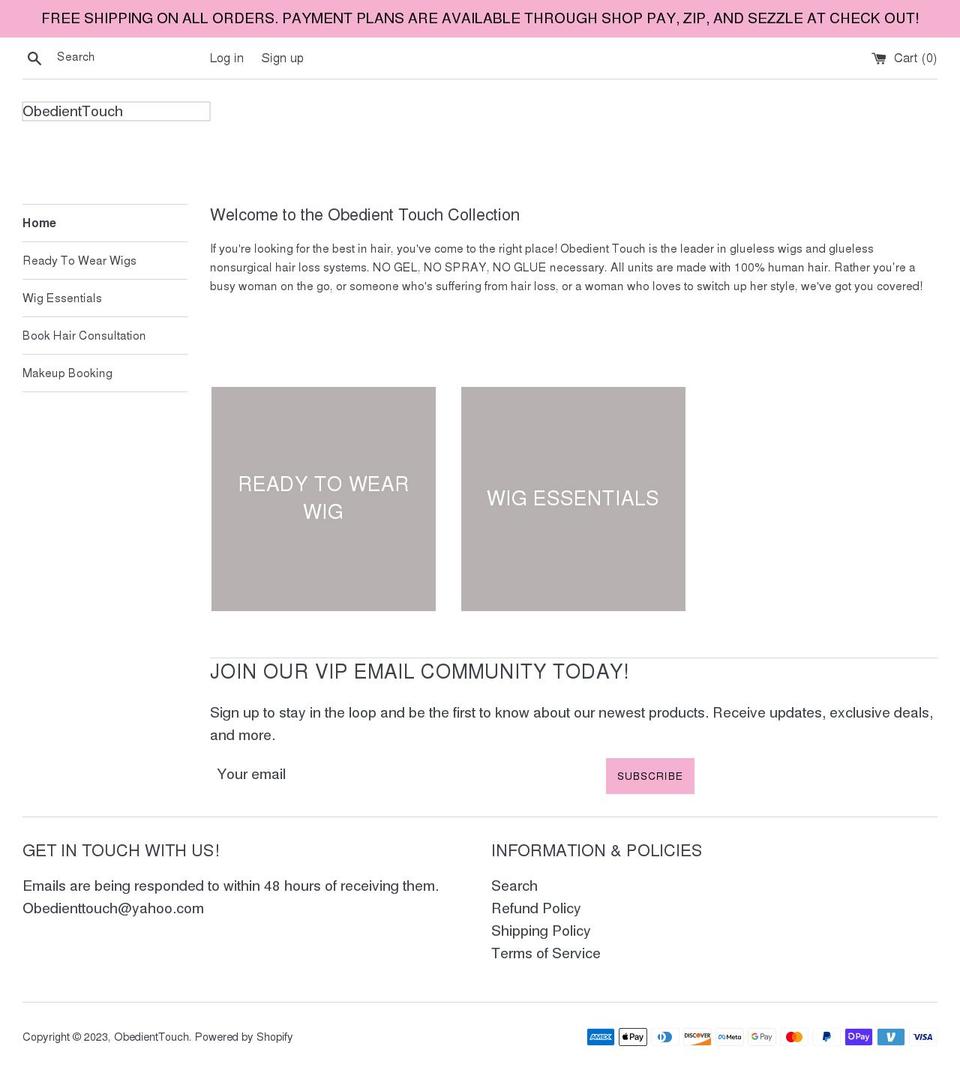The width and height of the screenshot is (960, 1070).
Task: Select Home in the sidebar navigation
Action: point(40,222)
